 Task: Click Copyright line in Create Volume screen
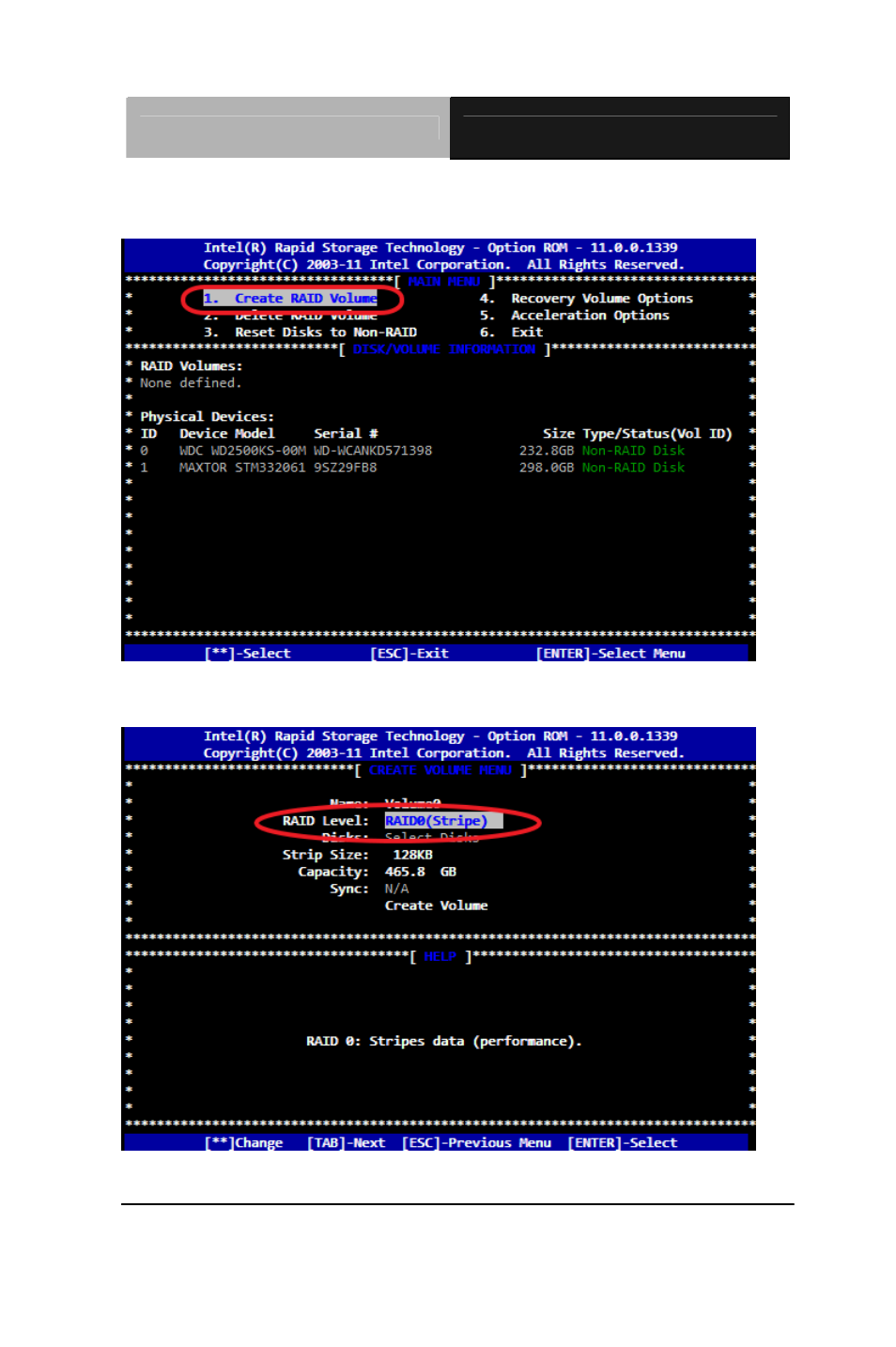coord(444,753)
